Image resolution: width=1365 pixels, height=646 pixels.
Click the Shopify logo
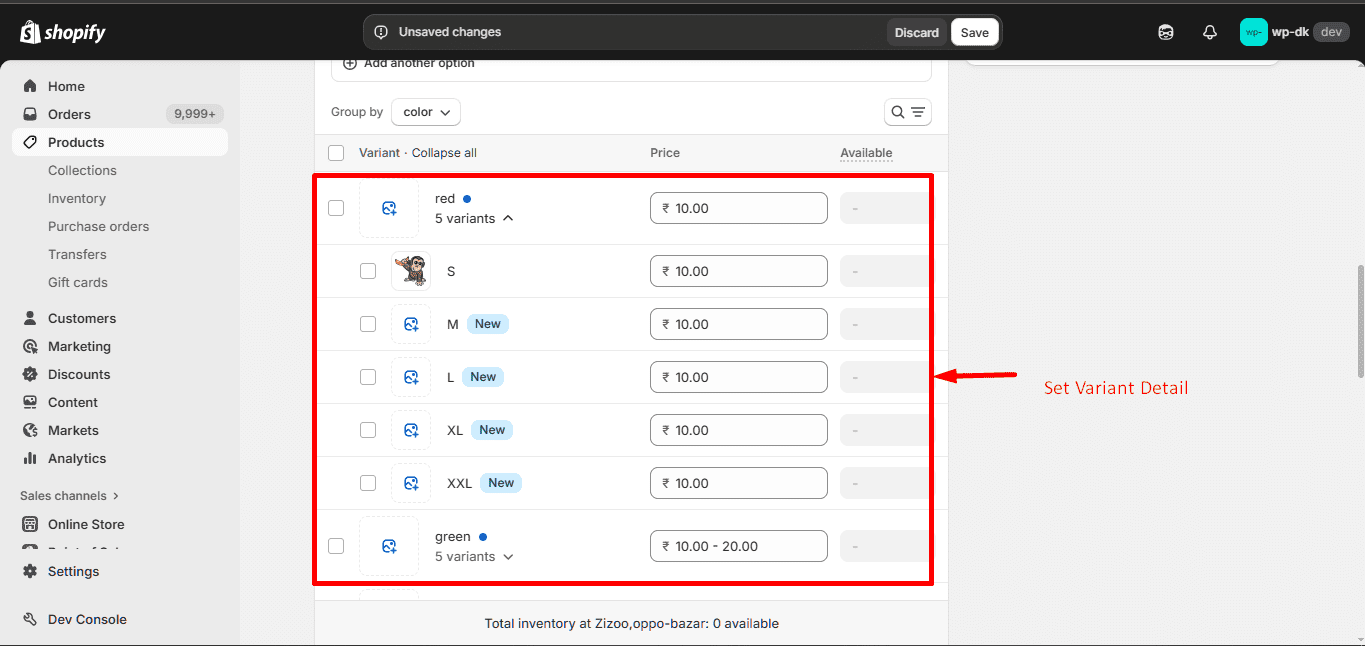click(x=62, y=32)
